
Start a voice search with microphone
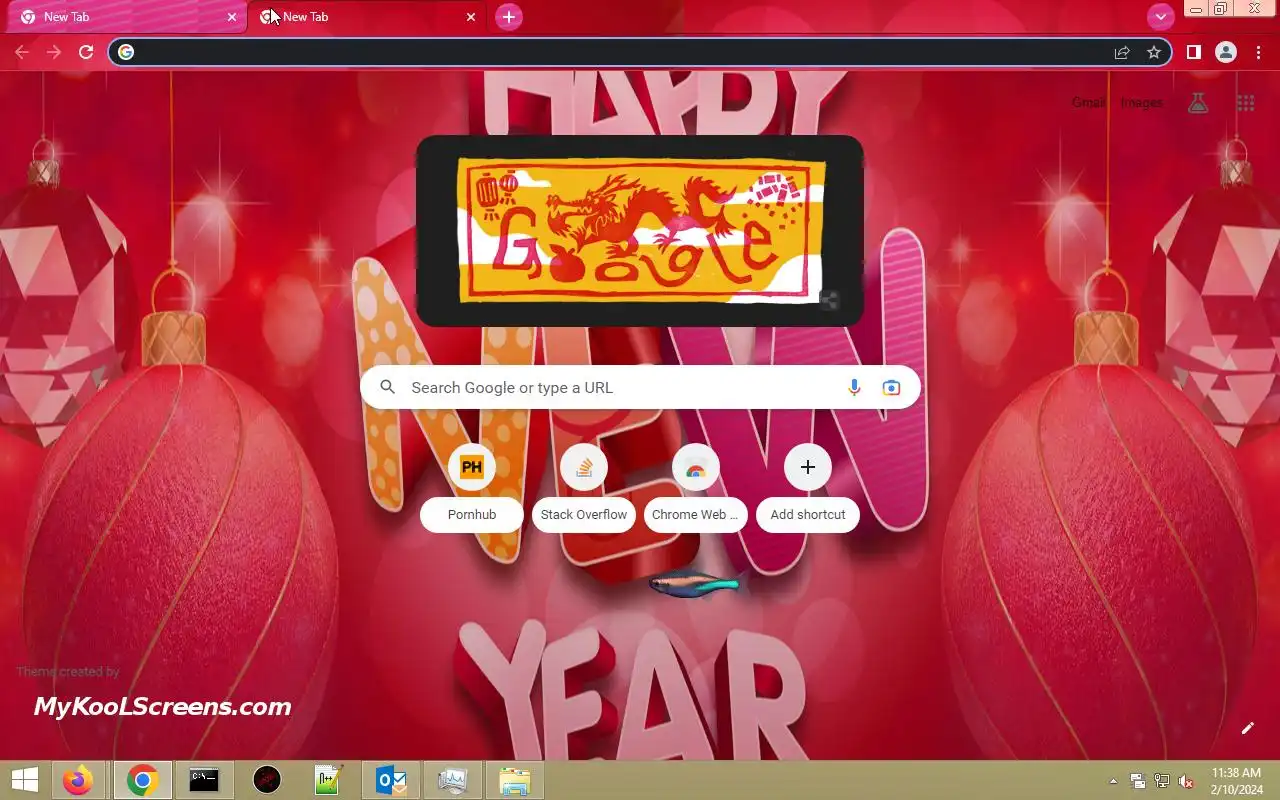coord(854,387)
